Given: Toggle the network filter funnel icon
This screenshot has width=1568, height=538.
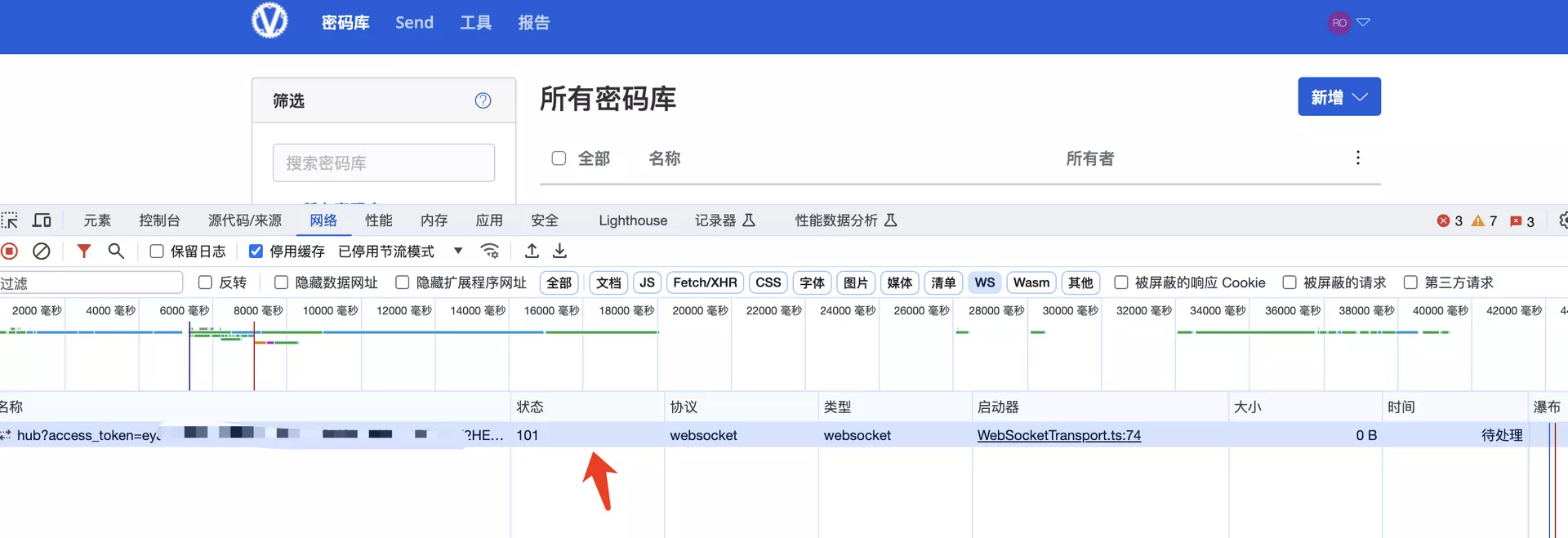Looking at the screenshot, I should coord(83,251).
